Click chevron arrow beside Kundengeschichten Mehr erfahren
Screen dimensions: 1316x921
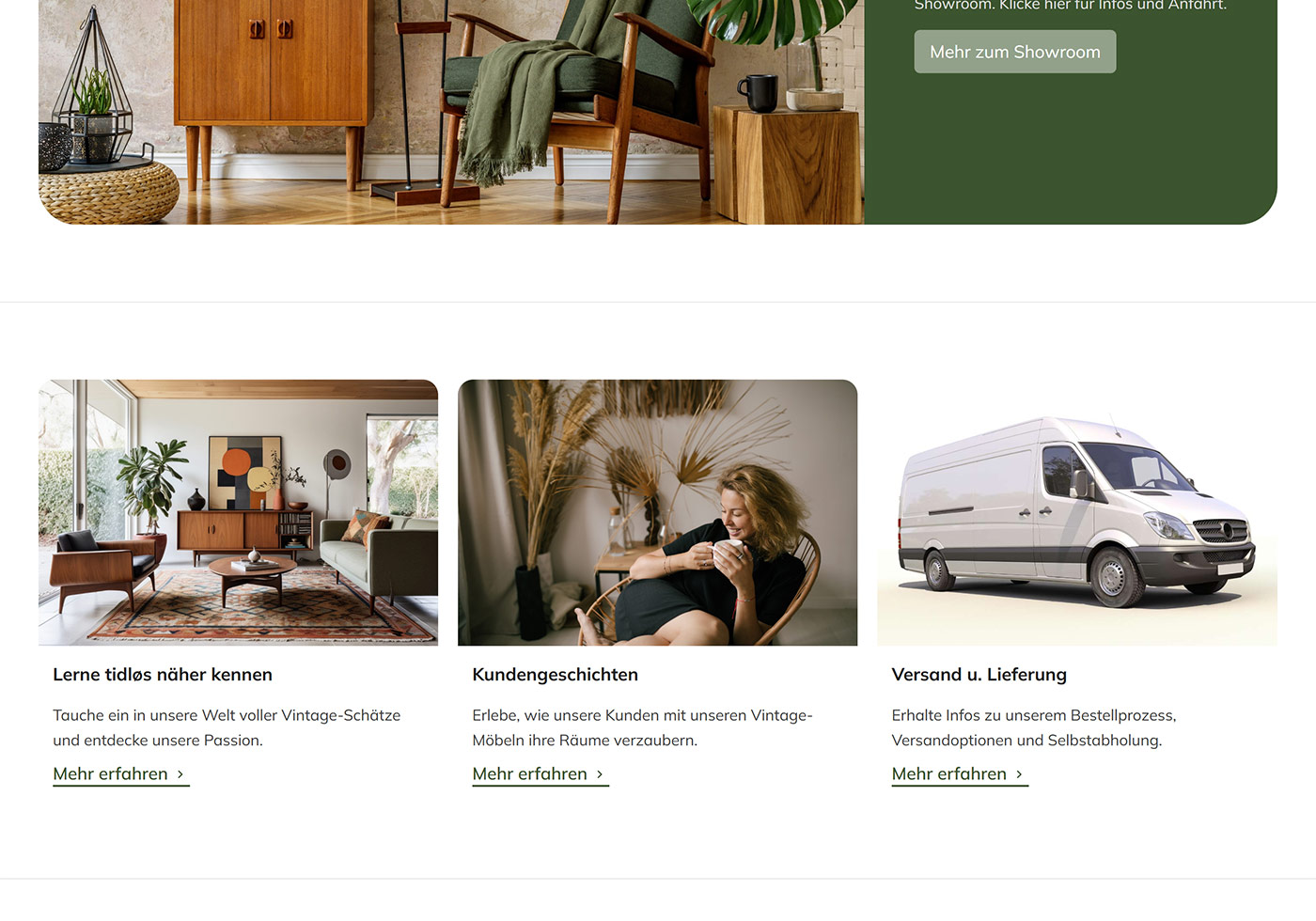[x=600, y=774]
